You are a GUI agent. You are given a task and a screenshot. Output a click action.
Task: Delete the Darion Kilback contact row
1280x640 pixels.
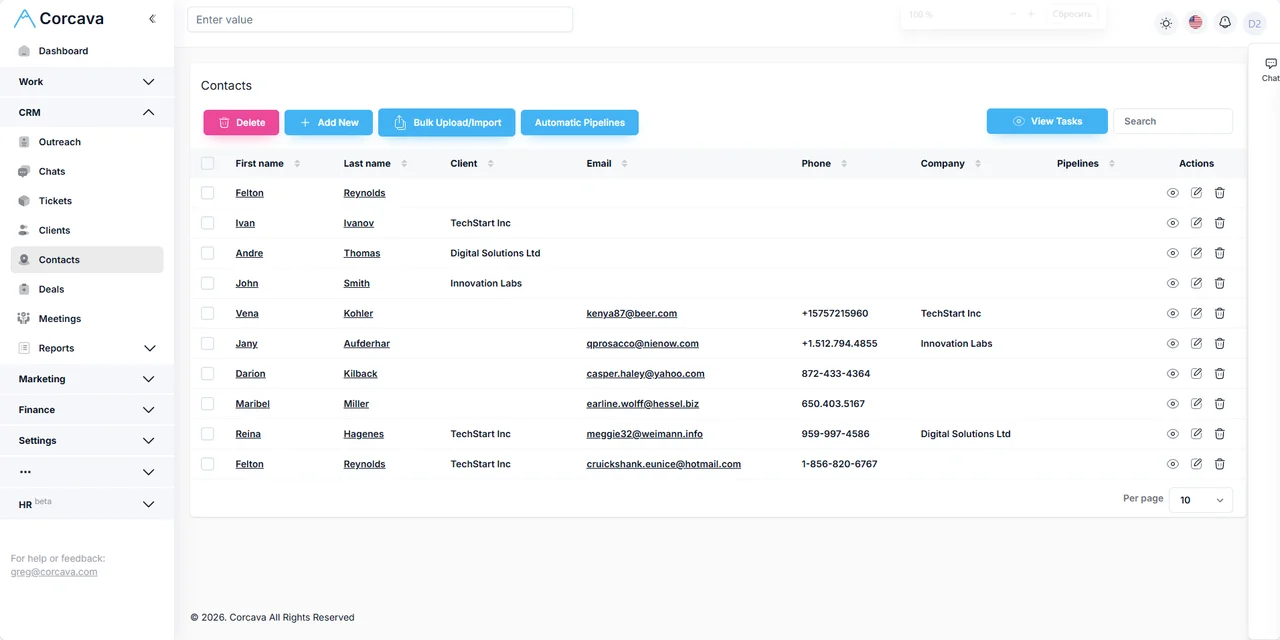(x=1220, y=373)
